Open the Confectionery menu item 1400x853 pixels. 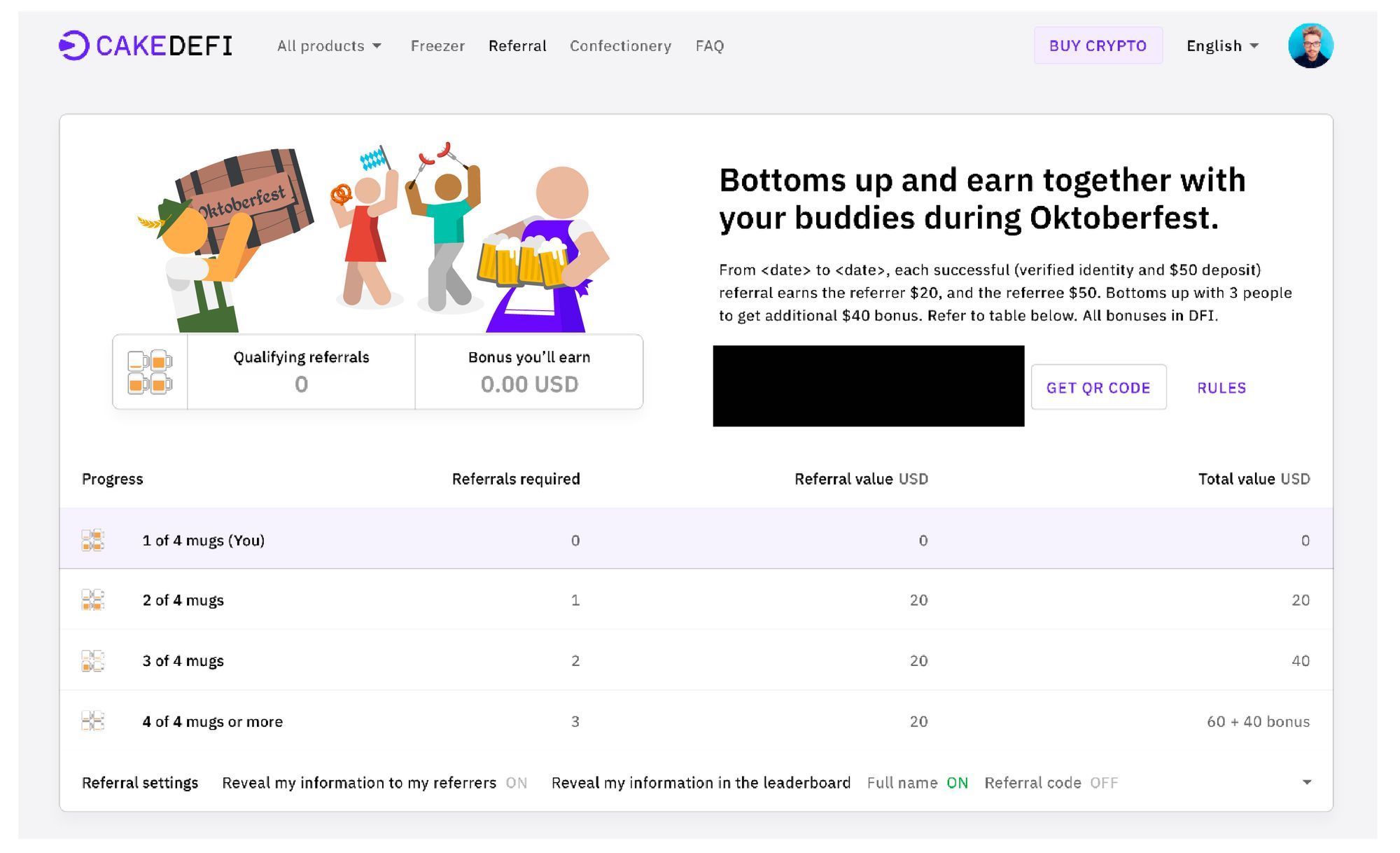click(x=620, y=46)
